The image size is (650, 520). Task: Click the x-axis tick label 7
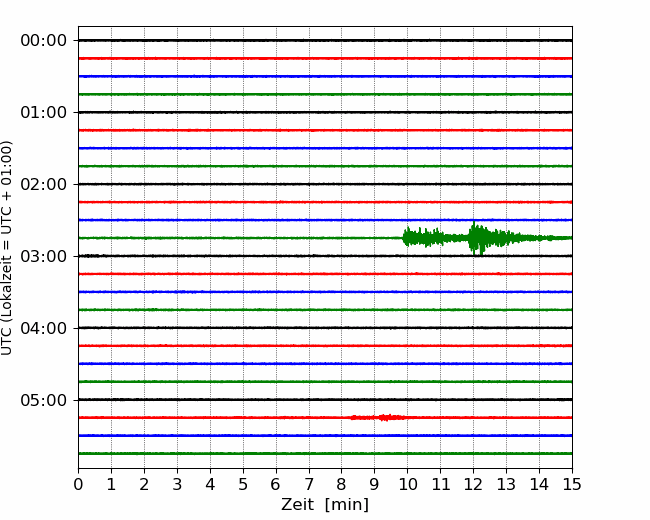pyautogui.click(x=309, y=484)
